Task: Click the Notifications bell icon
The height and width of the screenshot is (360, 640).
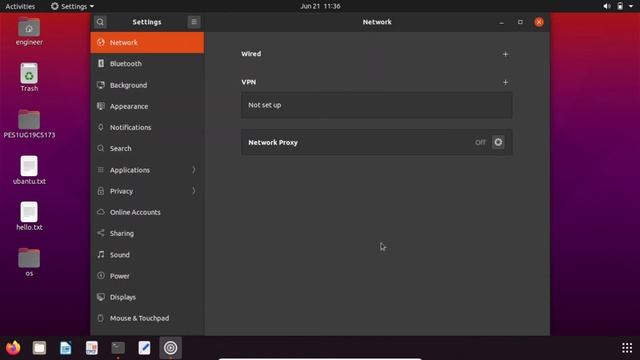Action: pyautogui.click(x=101, y=127)
